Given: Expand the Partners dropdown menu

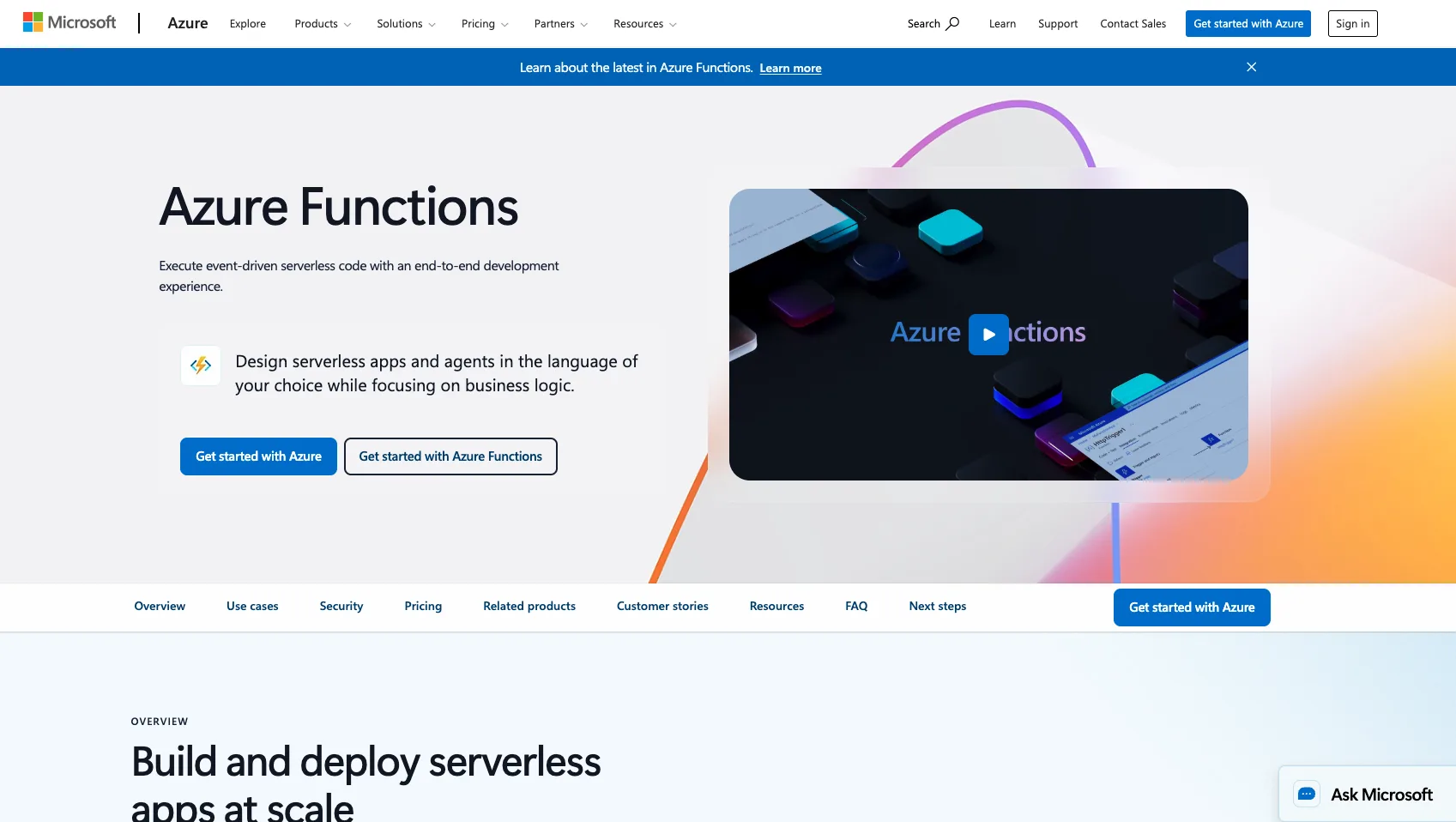Looking at the screenshot, I should coord(560,24).
